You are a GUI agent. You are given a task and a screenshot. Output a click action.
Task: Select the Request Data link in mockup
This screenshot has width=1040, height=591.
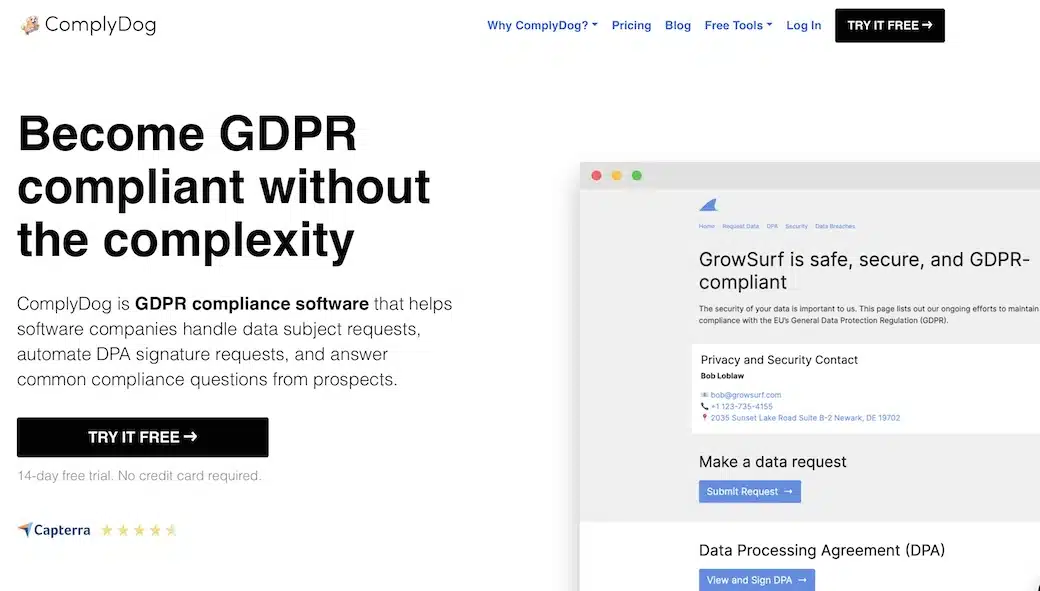pyautogui.click(x=741, y=227)
